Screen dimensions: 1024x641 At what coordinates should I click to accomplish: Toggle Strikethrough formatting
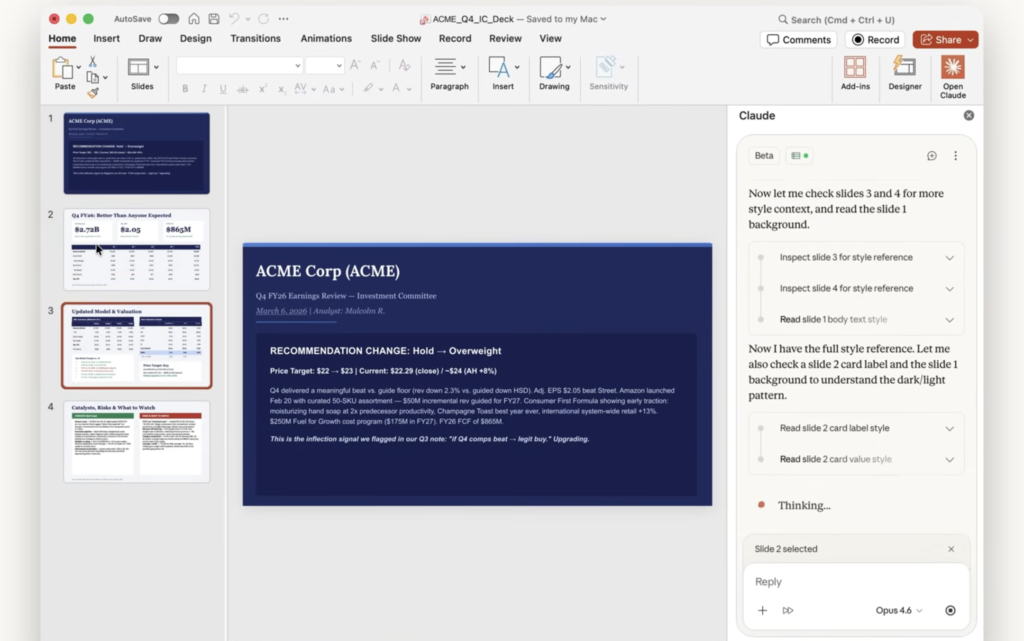242,89
